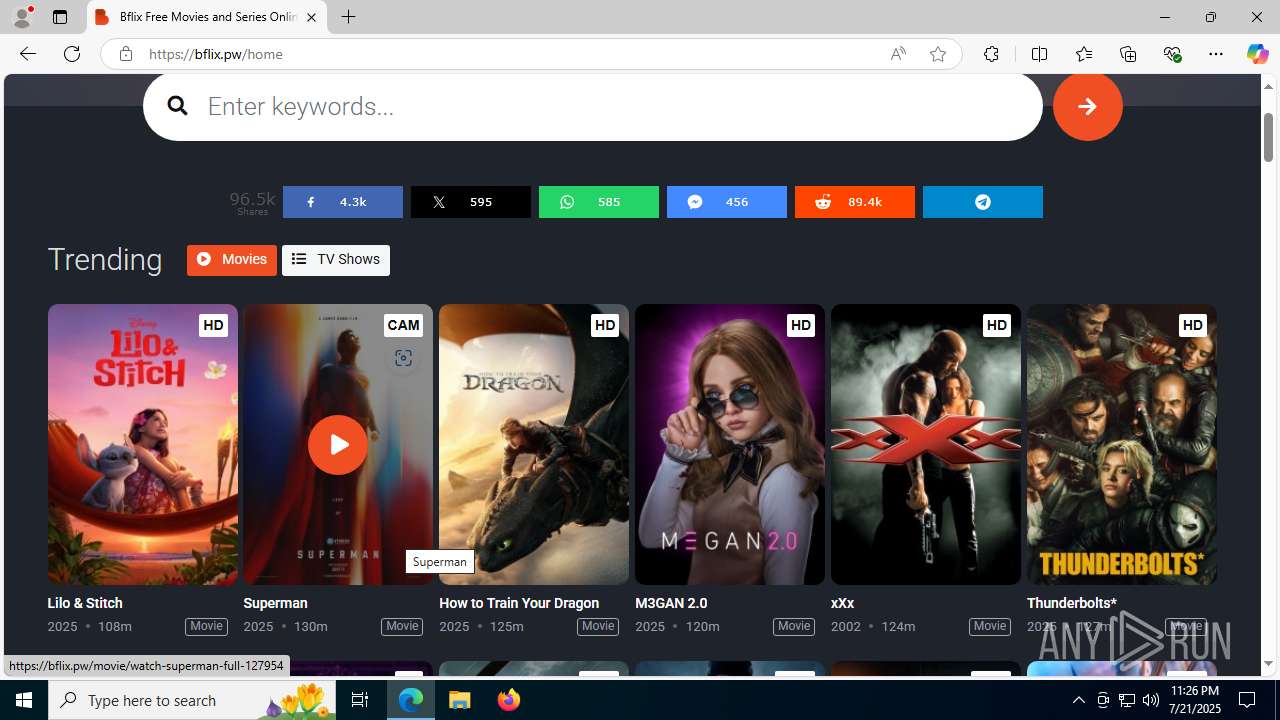Open the Favorites list icon
Screen dimensions: 1280x720
click(x=1084, y=54)
